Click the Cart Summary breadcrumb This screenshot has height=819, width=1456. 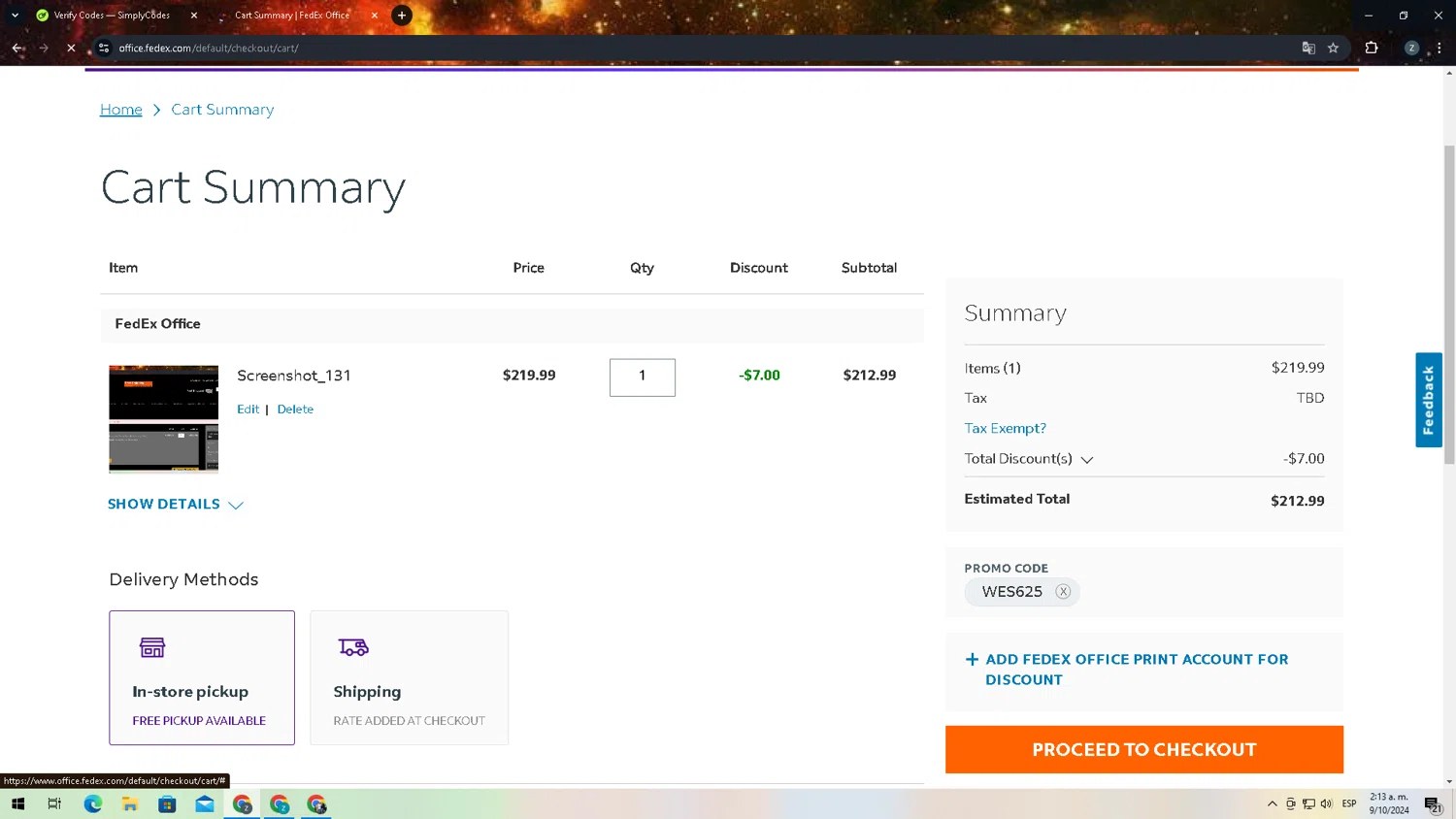click(x=222, y=110)
